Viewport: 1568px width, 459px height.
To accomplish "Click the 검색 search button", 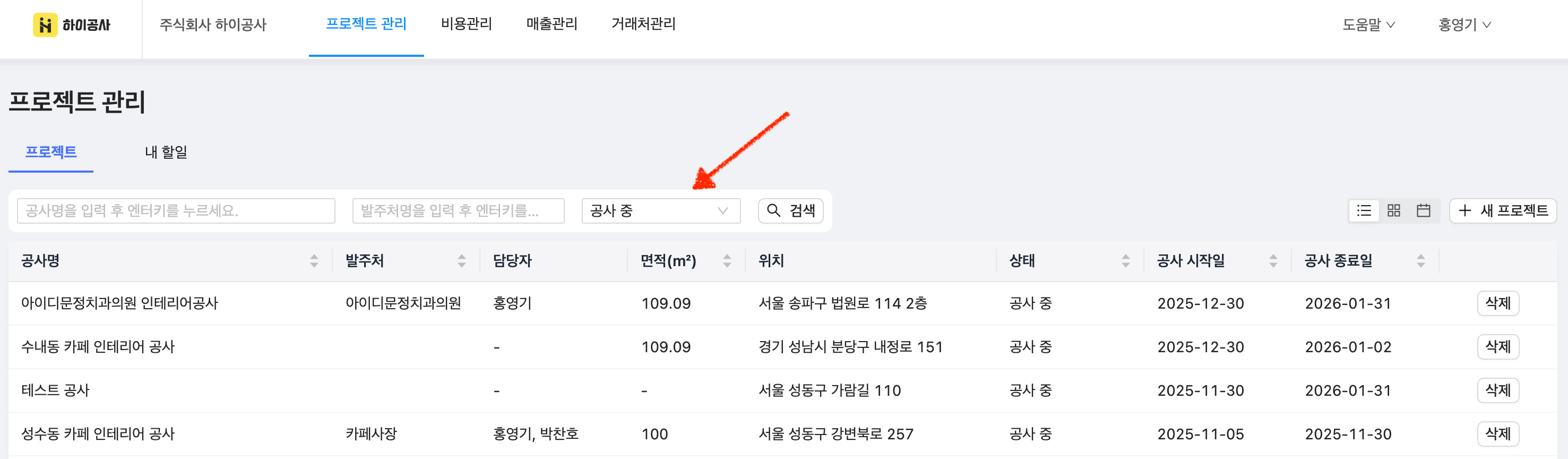I will (790, 211).
